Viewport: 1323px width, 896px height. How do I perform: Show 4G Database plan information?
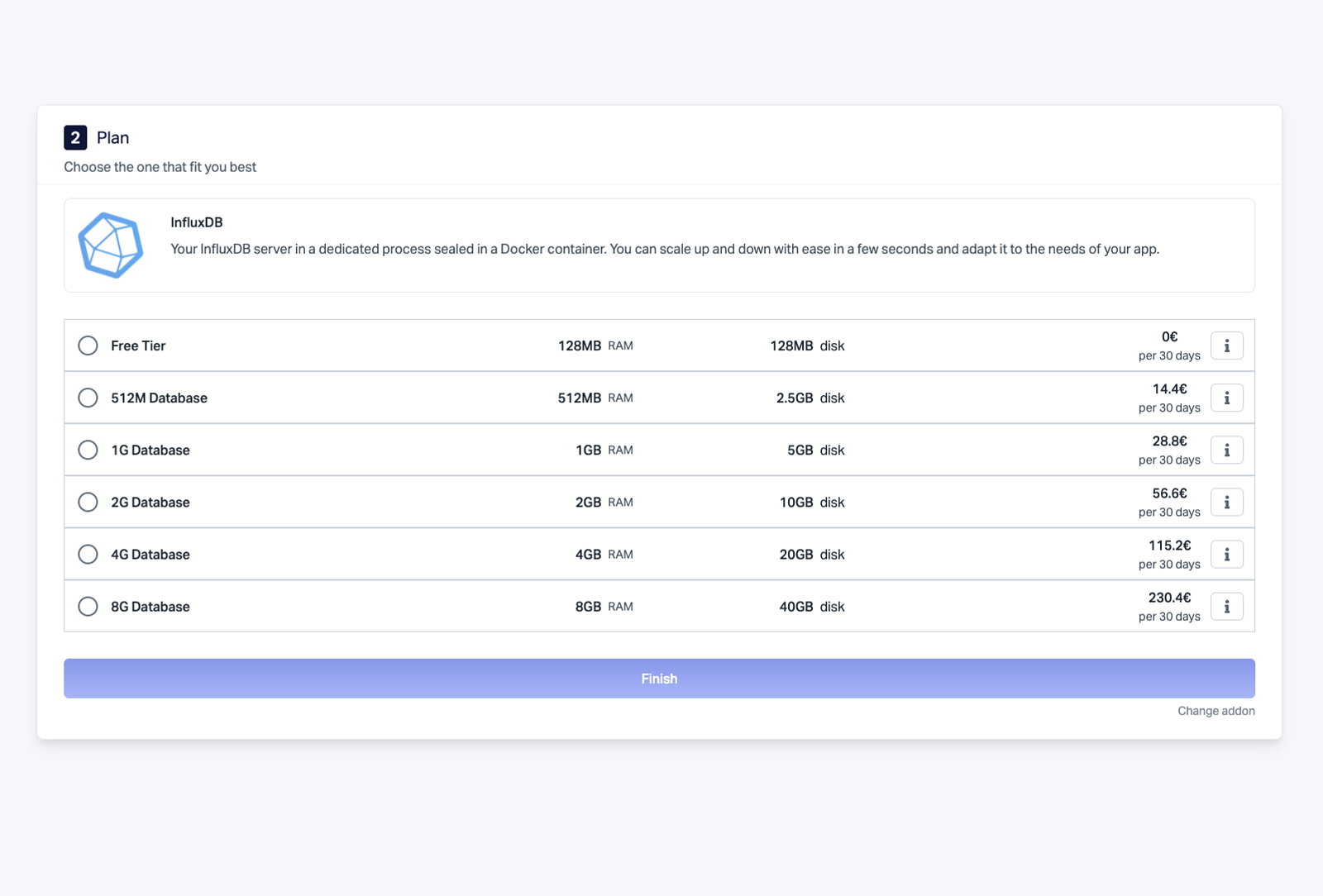(1226, 554)
